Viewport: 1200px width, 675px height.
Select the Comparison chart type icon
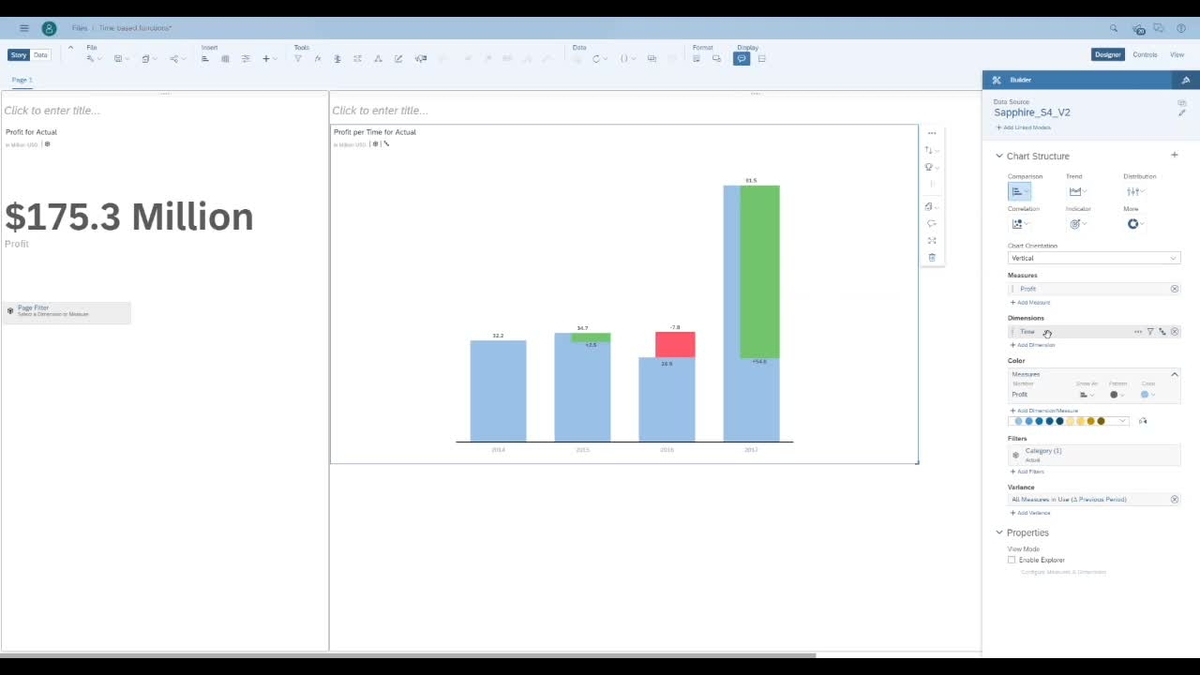point(1018,192)
